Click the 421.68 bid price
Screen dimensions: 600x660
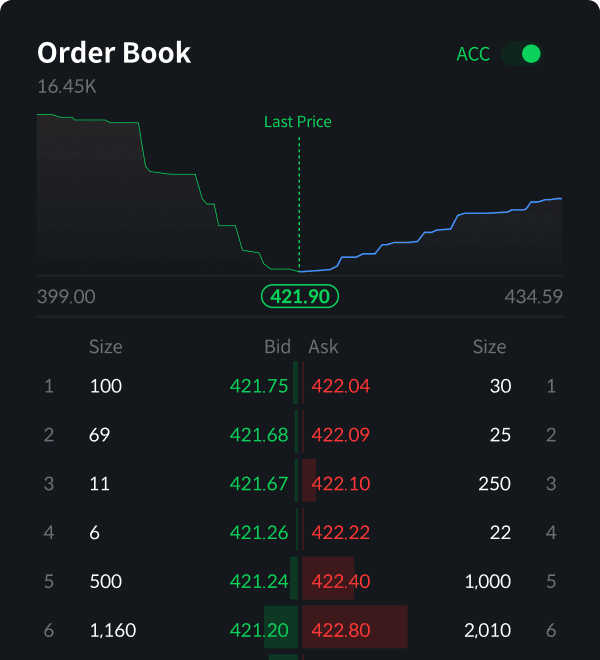click(x=259, y=435)
